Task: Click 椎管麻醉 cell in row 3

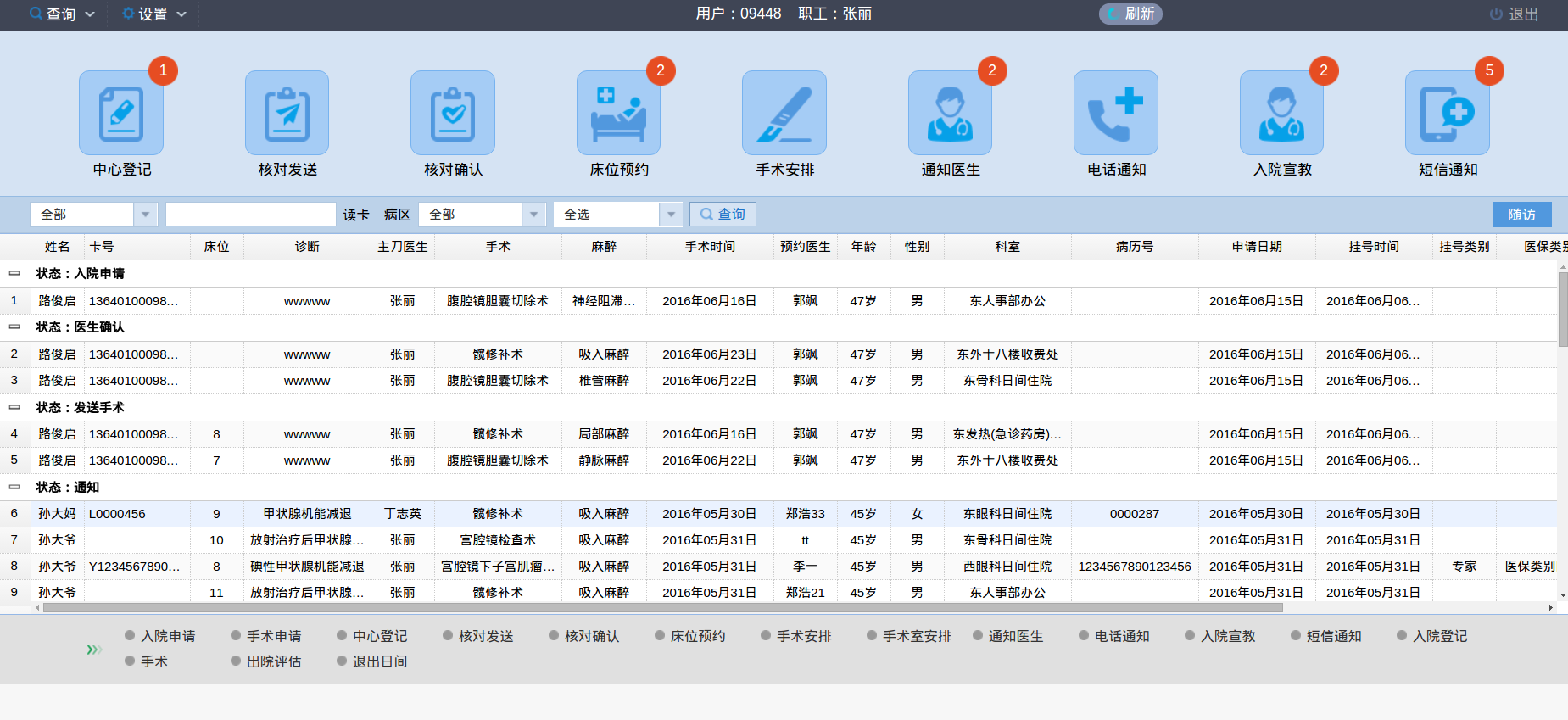Action: click(x=604, y=380)
